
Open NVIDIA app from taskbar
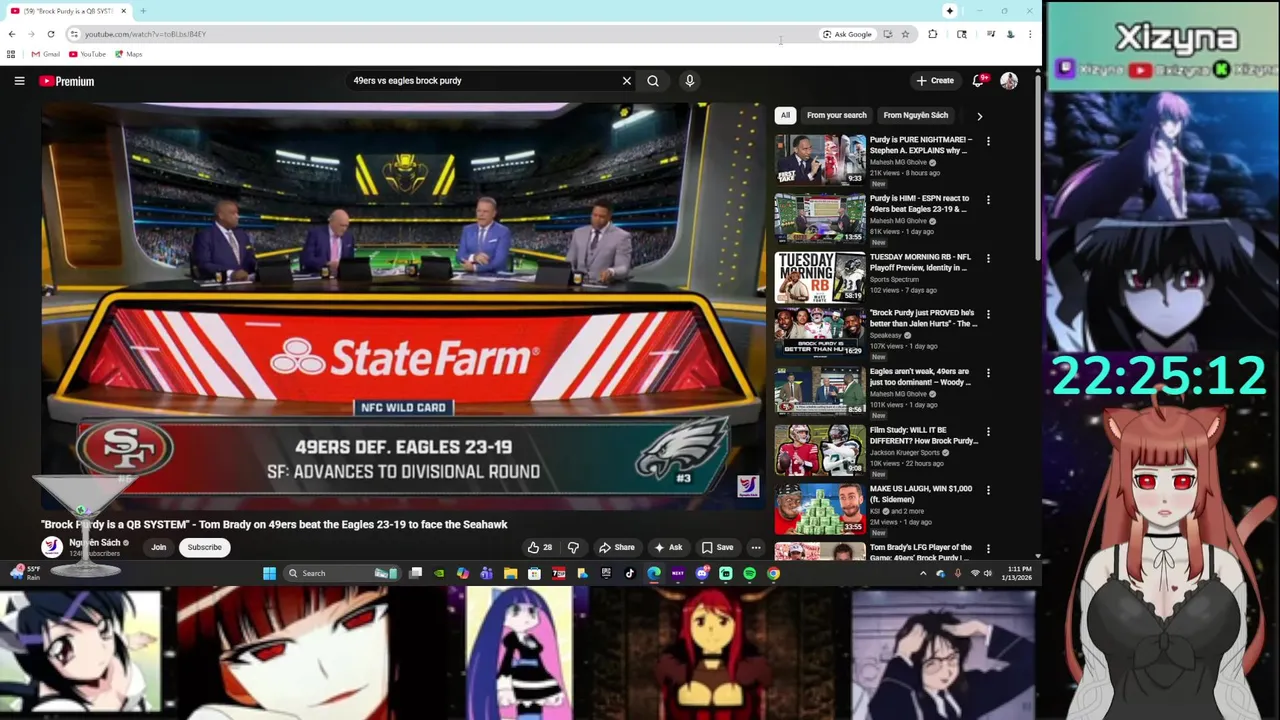tap(439, 573)
